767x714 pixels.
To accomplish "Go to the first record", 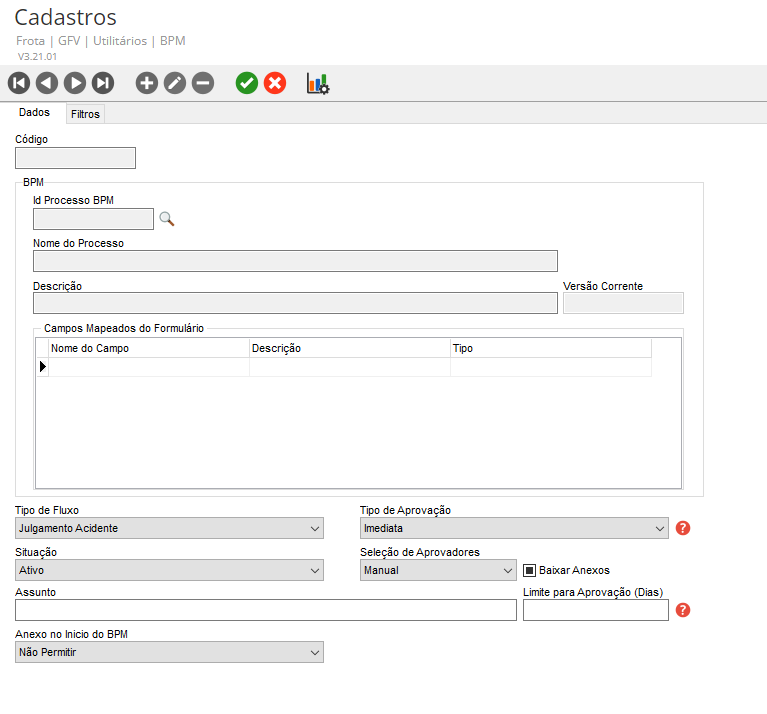I will (19, 84).
